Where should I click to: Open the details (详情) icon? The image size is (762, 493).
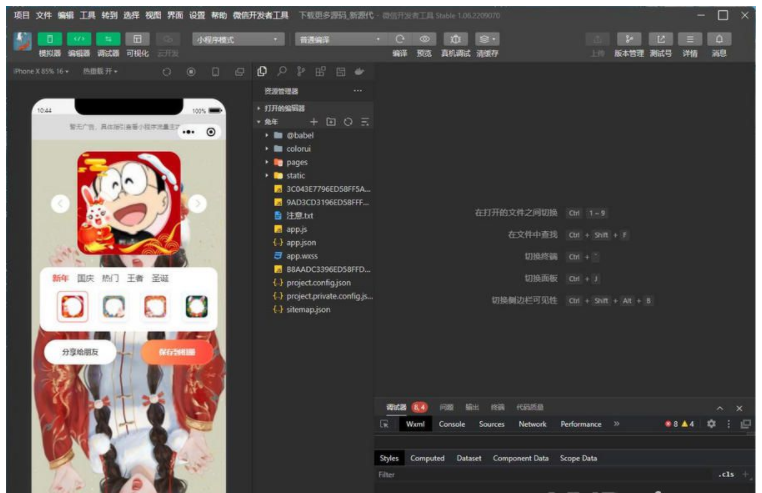click(689, 39)
